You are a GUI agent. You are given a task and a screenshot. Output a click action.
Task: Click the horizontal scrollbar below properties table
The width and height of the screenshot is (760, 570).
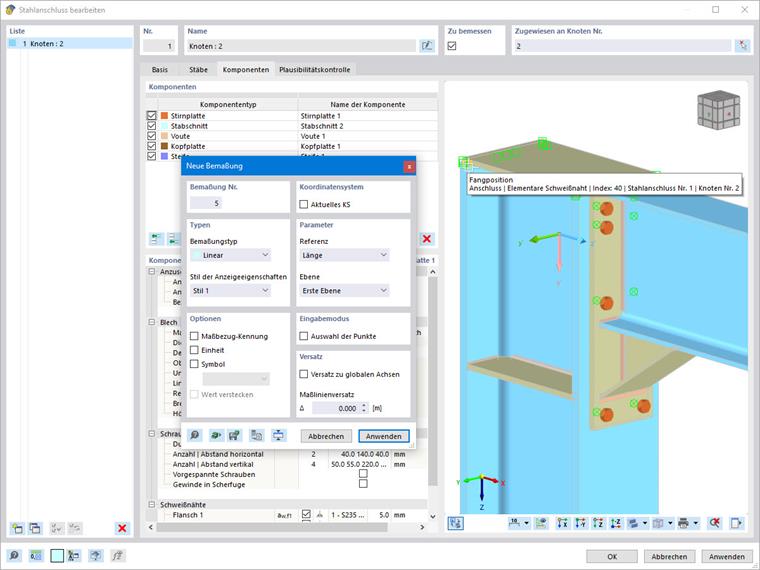coord(286,527)
